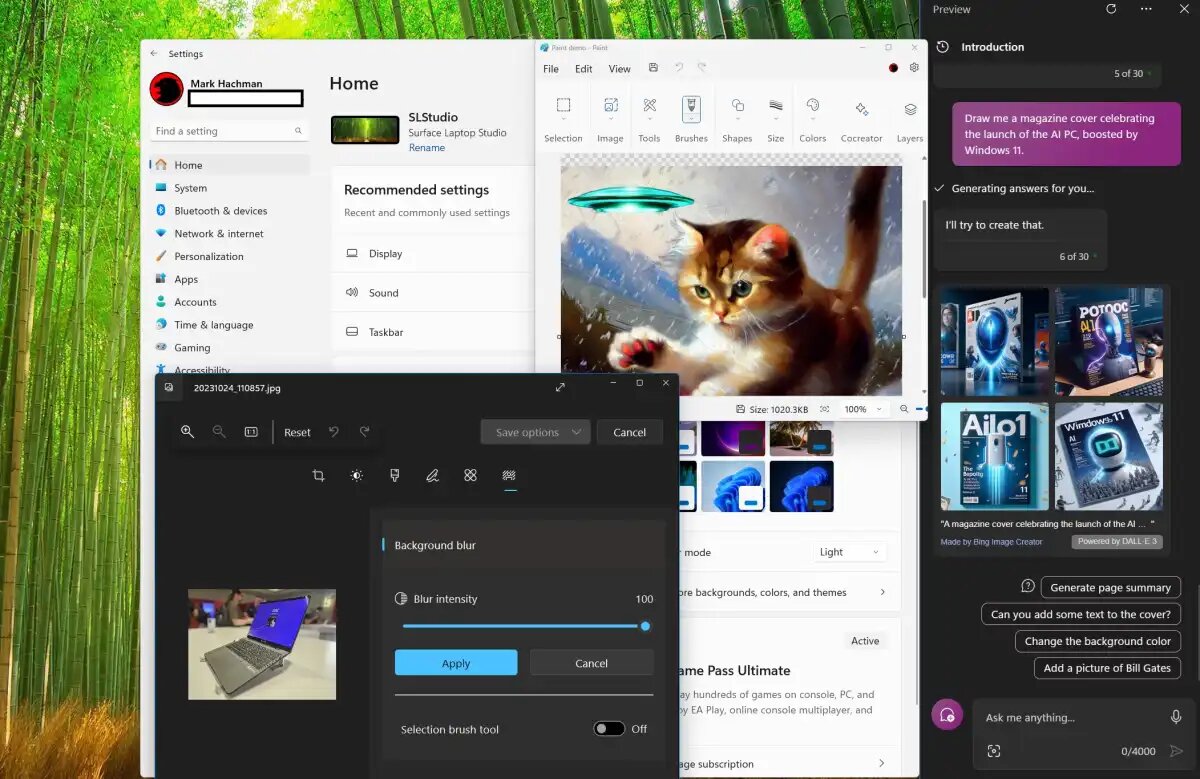Open Paint View menu
1200x779 pixels.
(x=620, y=69)
